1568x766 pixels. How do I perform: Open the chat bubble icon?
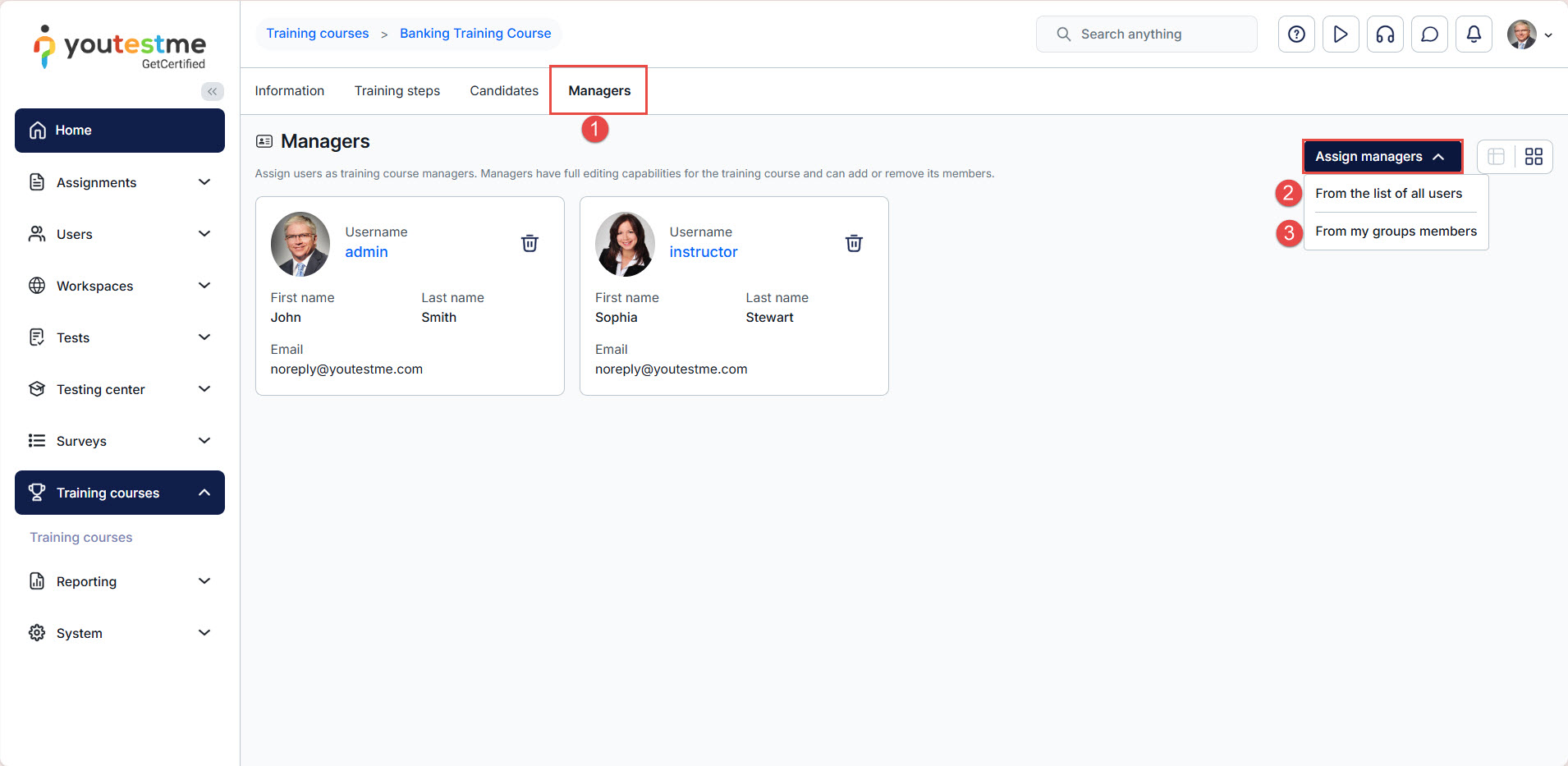[x=1429, y=34]
